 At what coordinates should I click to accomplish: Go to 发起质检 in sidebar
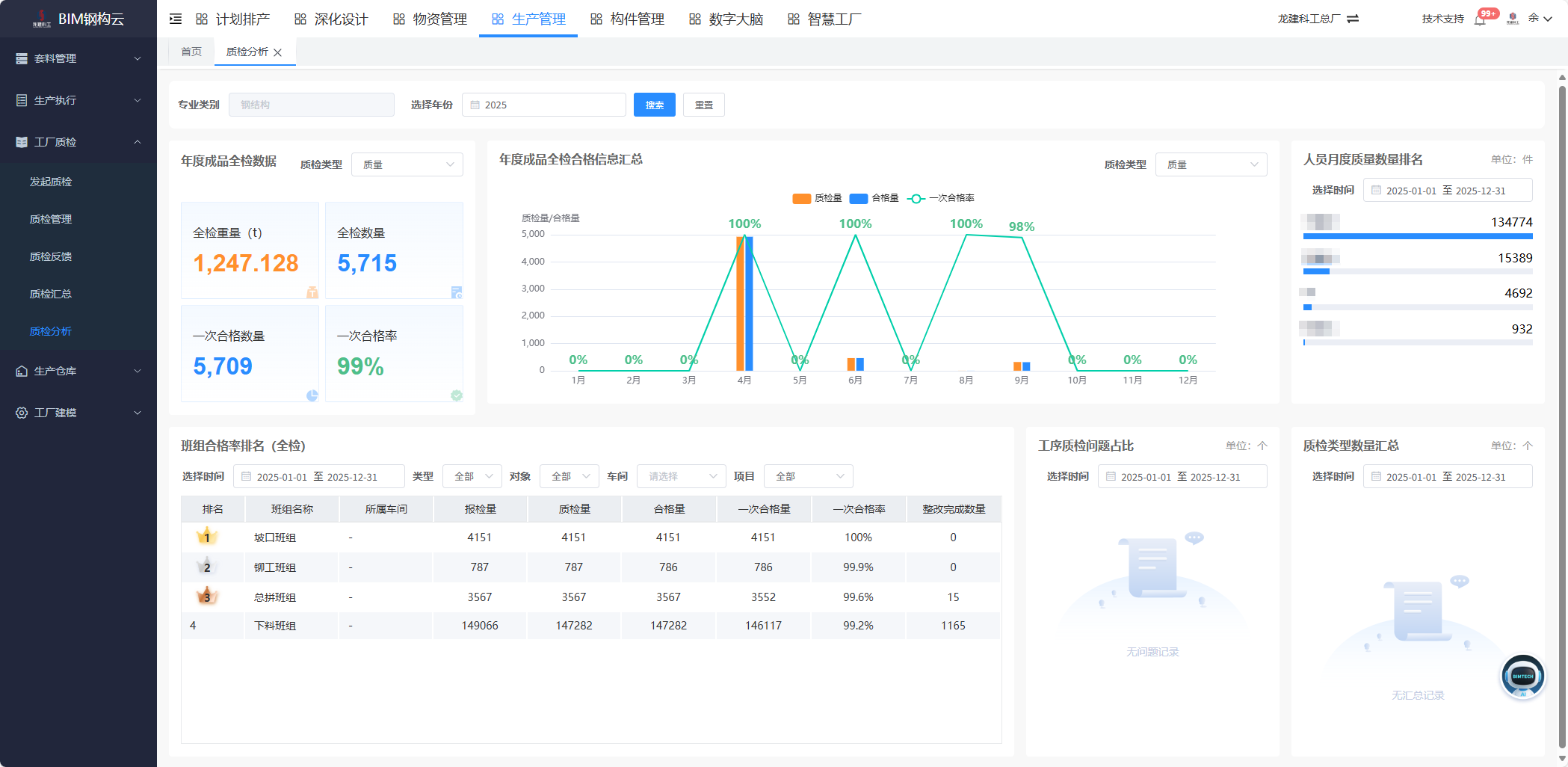pos(51,182)
